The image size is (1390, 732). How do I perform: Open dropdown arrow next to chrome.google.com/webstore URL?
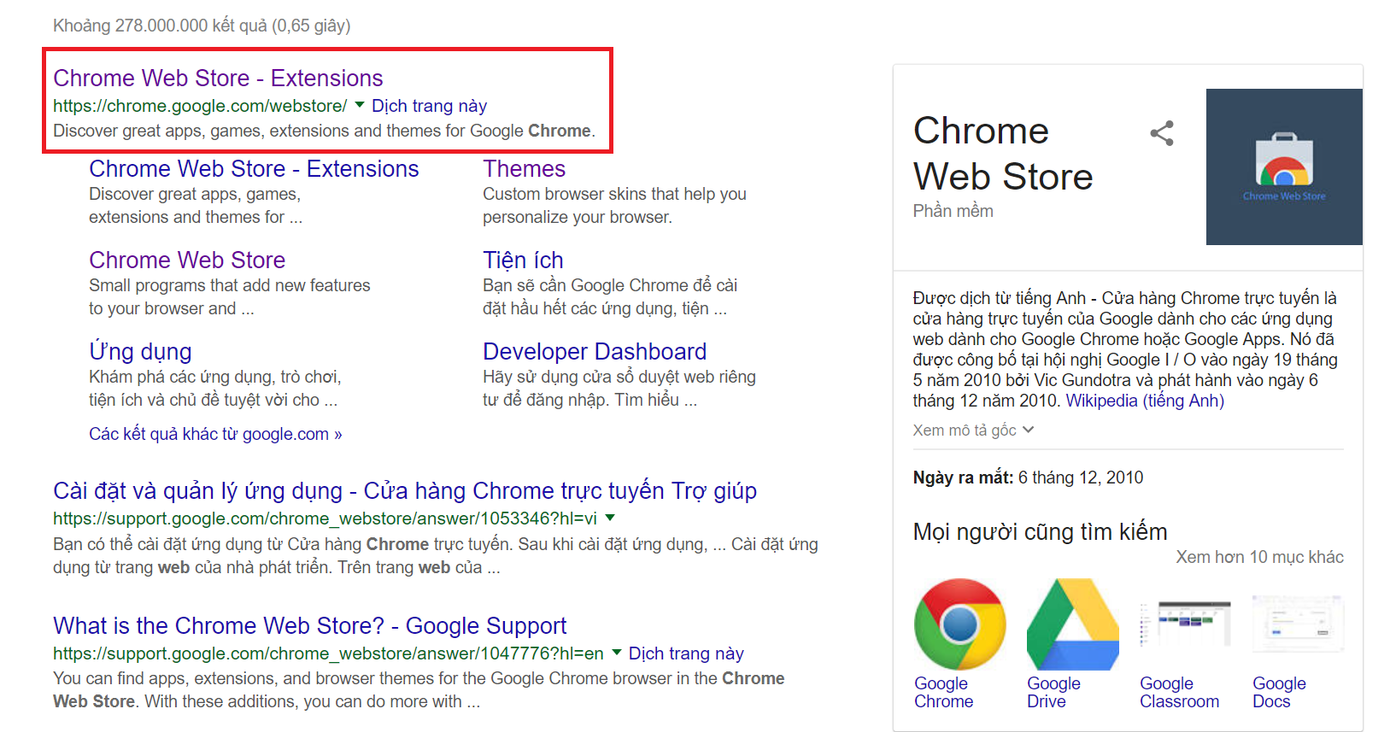pos(360,104)
